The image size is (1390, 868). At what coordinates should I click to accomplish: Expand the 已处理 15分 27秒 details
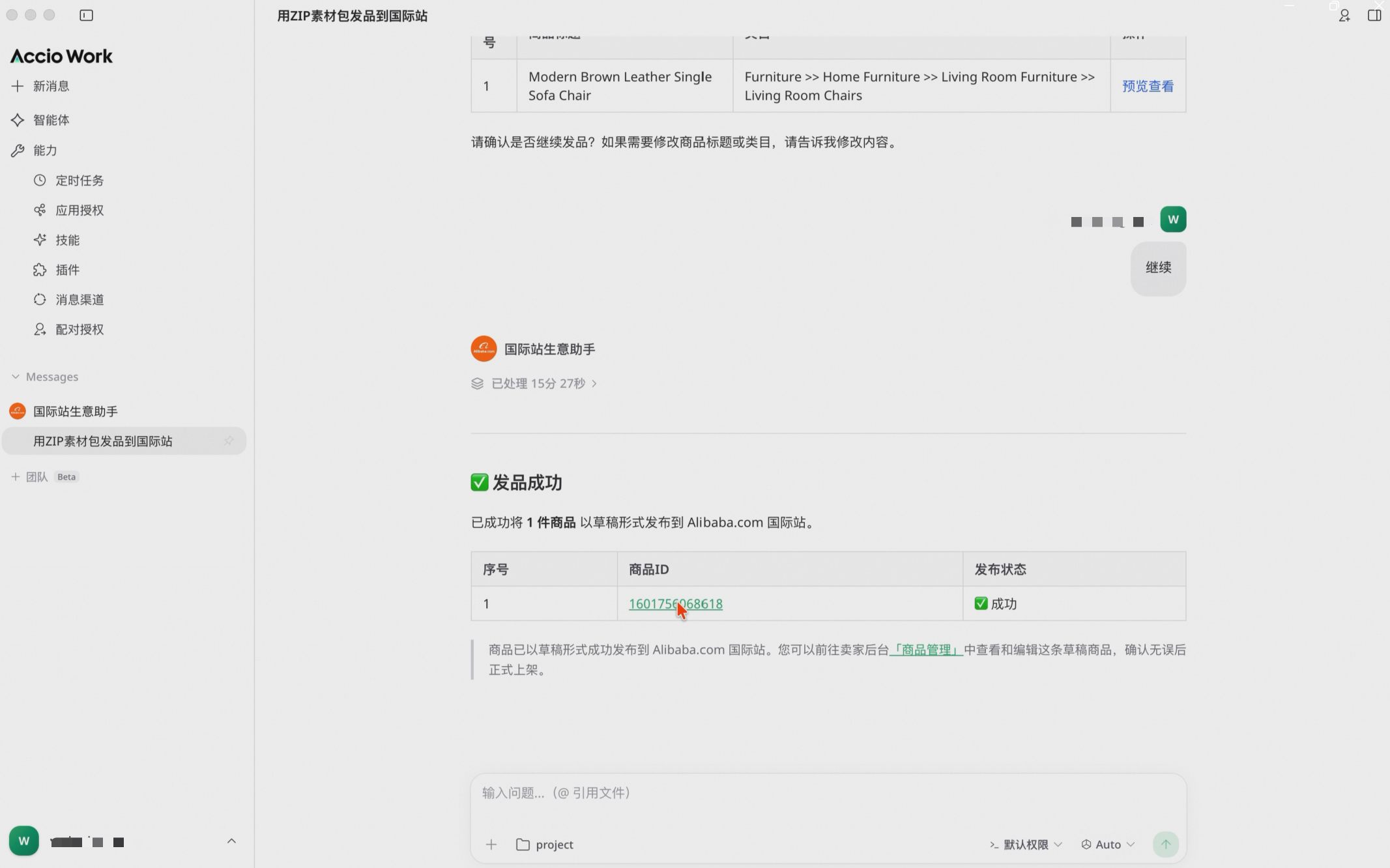click(x=538, y=383)
